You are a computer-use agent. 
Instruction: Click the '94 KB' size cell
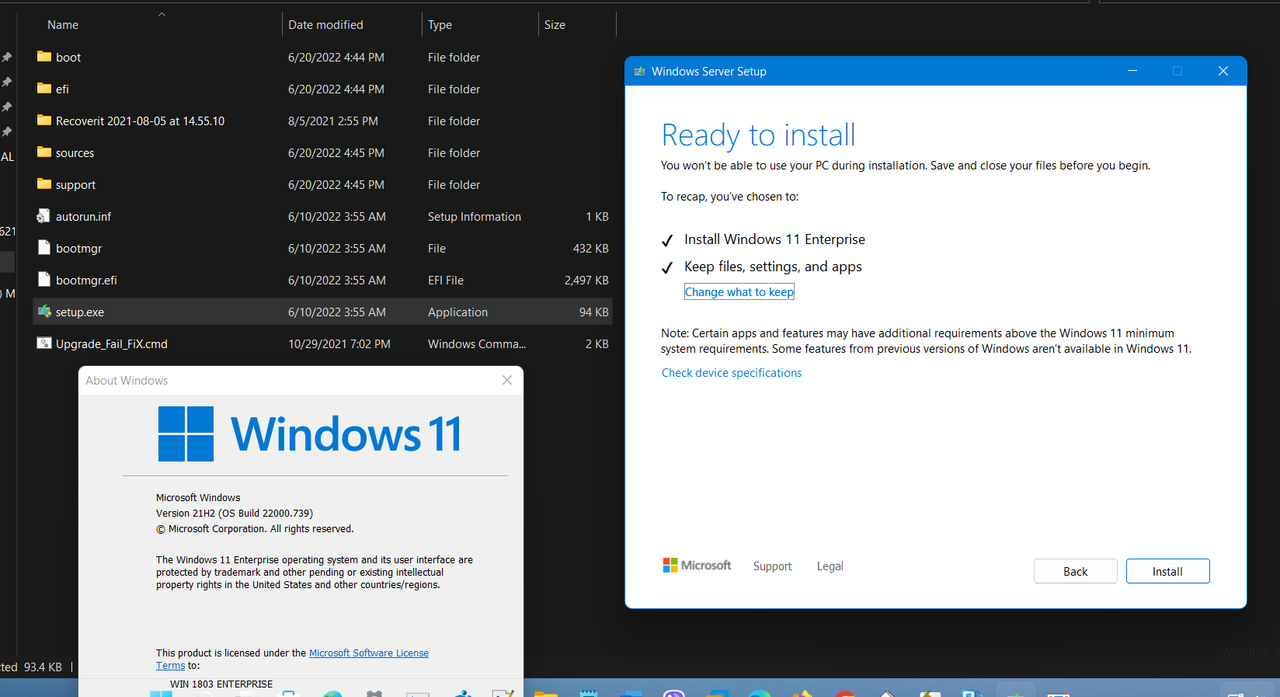click(x=594, y=312)
